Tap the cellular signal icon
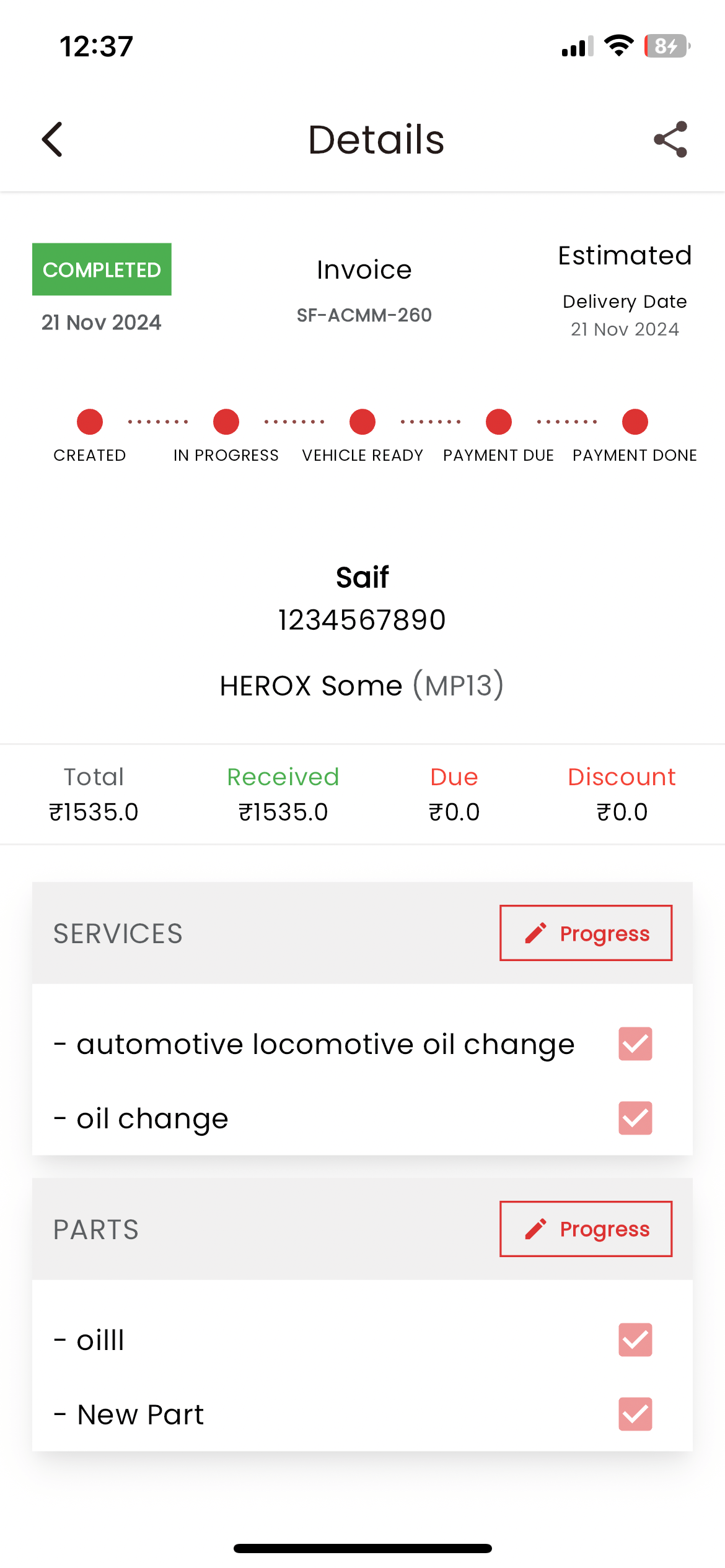Viewport: 725px width, 1568px height. point(577,46)
